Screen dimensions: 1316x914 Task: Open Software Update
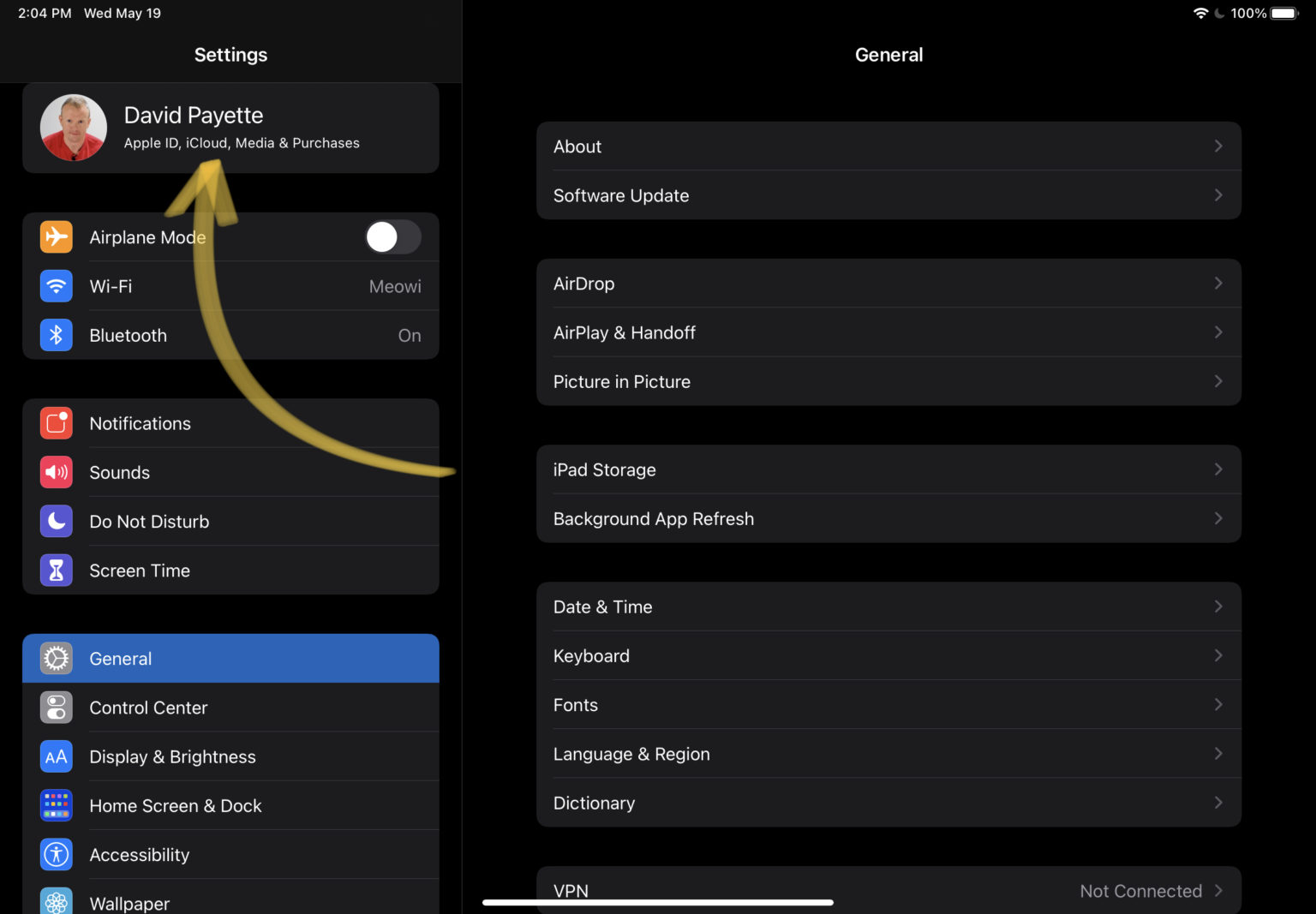888,195
